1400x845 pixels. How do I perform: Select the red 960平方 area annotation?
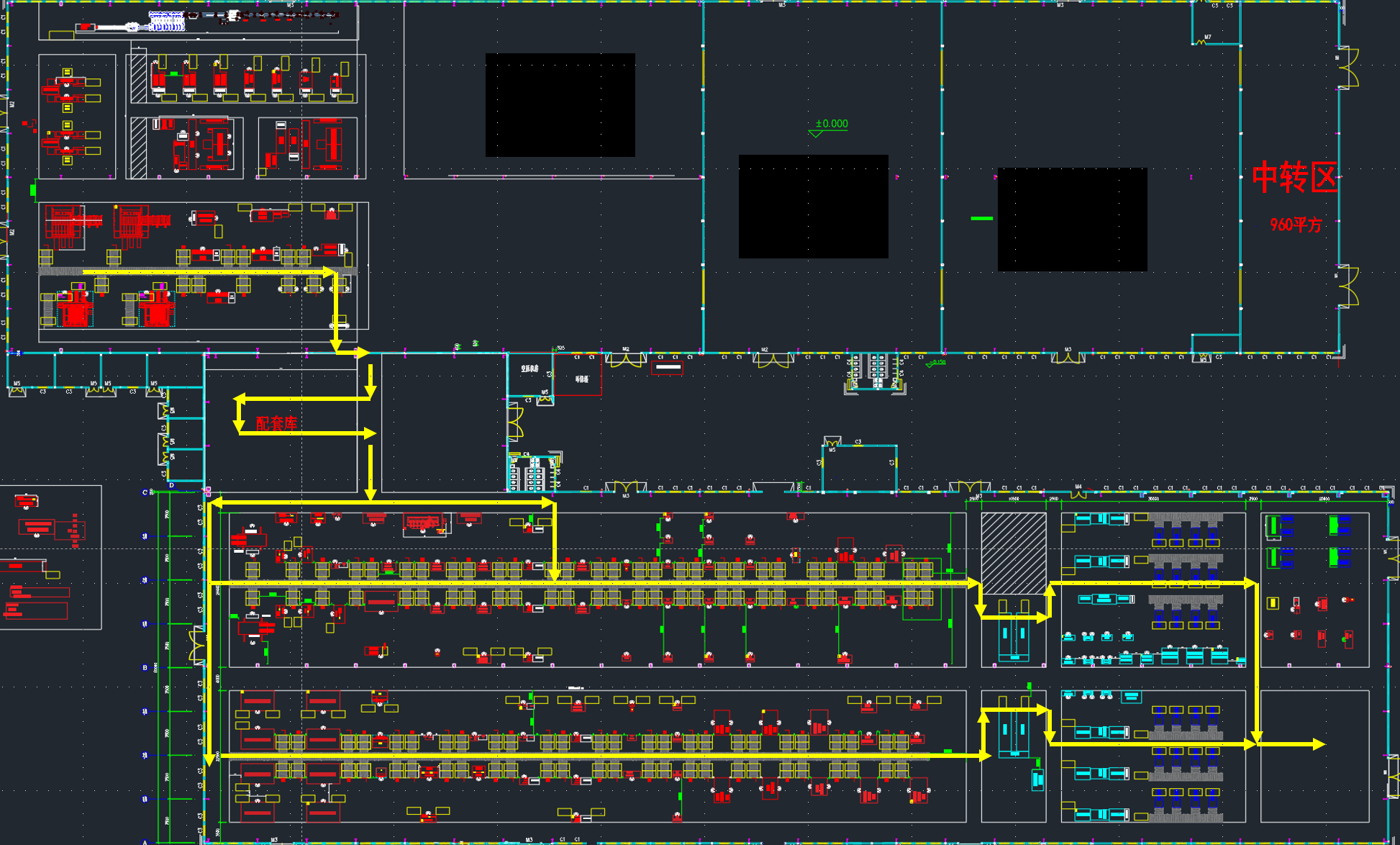pos(1295,225)
